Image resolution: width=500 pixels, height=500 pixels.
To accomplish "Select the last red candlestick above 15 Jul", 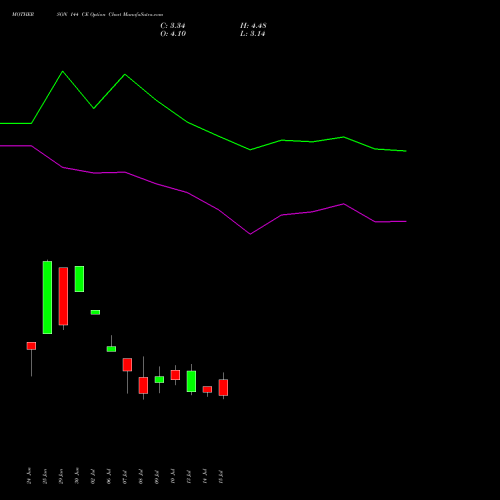I will [x=223, y=387].
